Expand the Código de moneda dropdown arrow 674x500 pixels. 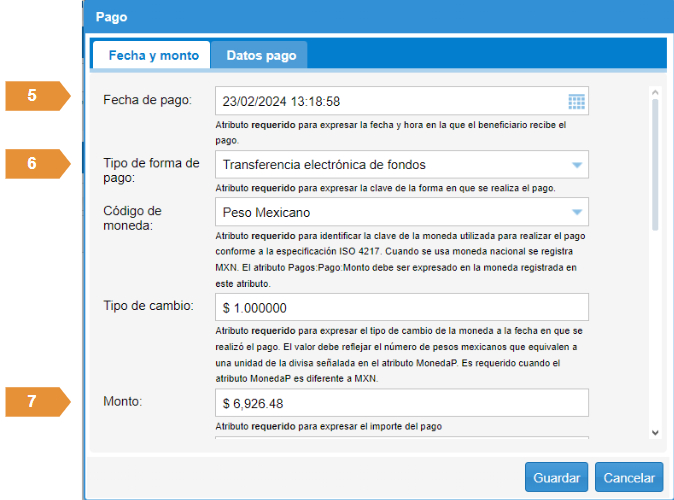coord(576,212)
